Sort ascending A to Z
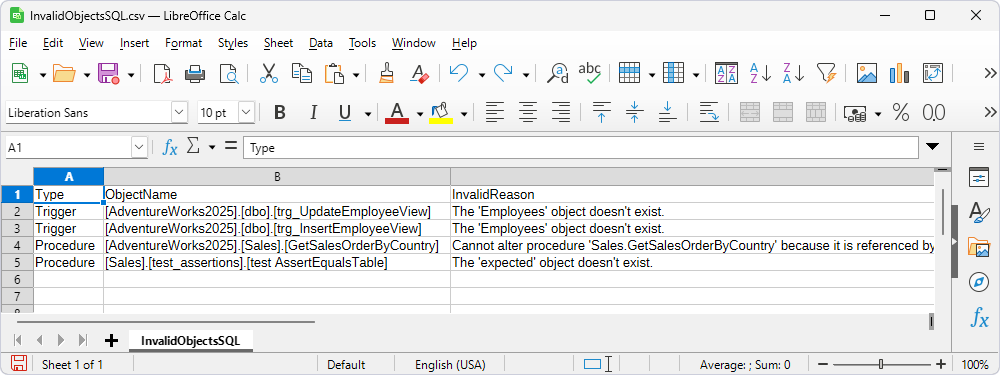 pyautogui.click(x=760, y=73)
